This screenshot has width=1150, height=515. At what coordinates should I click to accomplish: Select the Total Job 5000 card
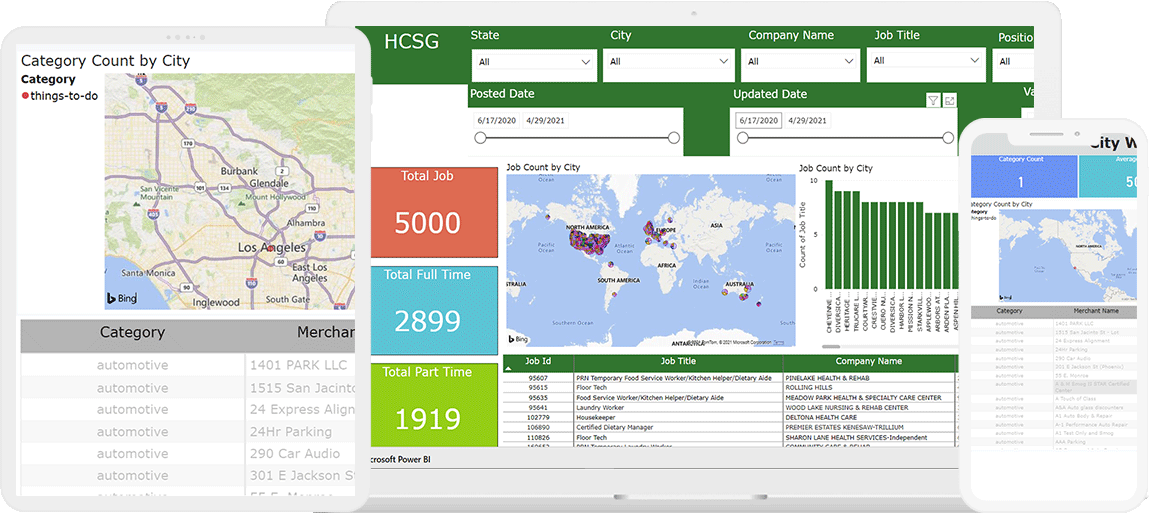point(434,213)
